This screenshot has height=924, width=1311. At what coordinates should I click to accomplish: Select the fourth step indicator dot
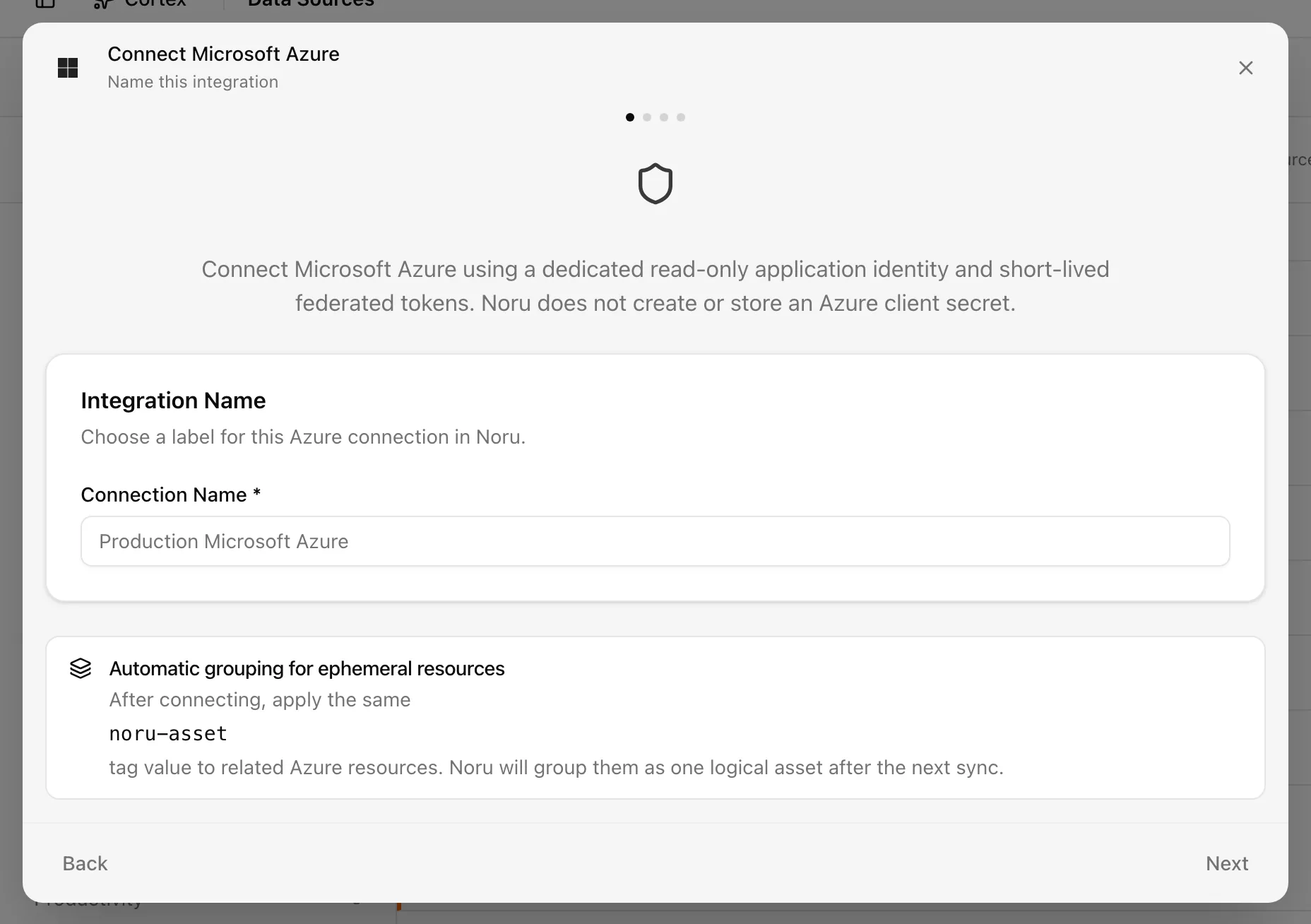681,117
